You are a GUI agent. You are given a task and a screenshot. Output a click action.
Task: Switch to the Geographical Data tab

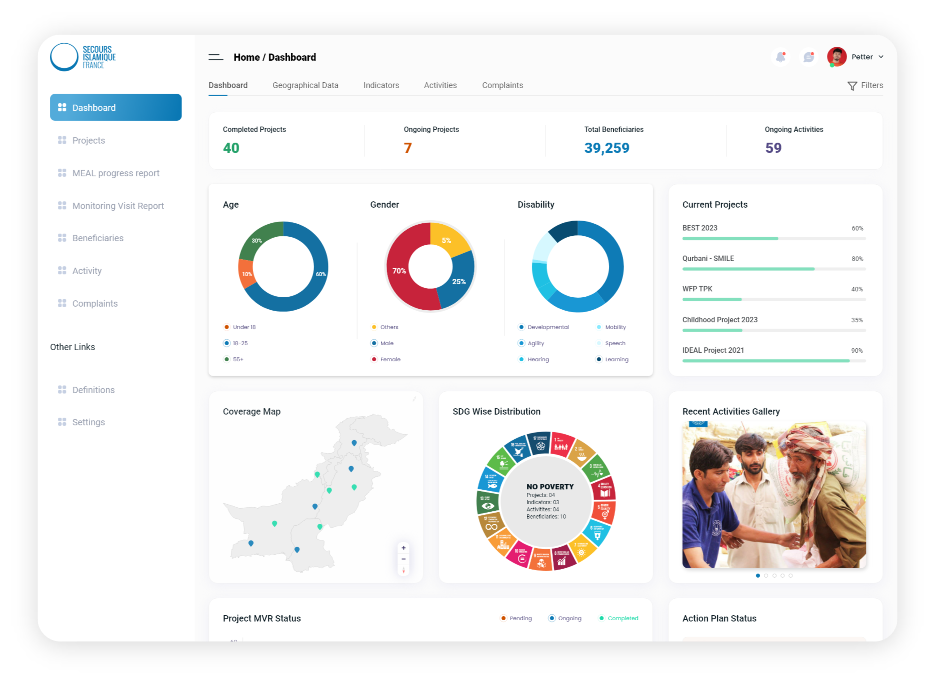click(x=305, y=85)
